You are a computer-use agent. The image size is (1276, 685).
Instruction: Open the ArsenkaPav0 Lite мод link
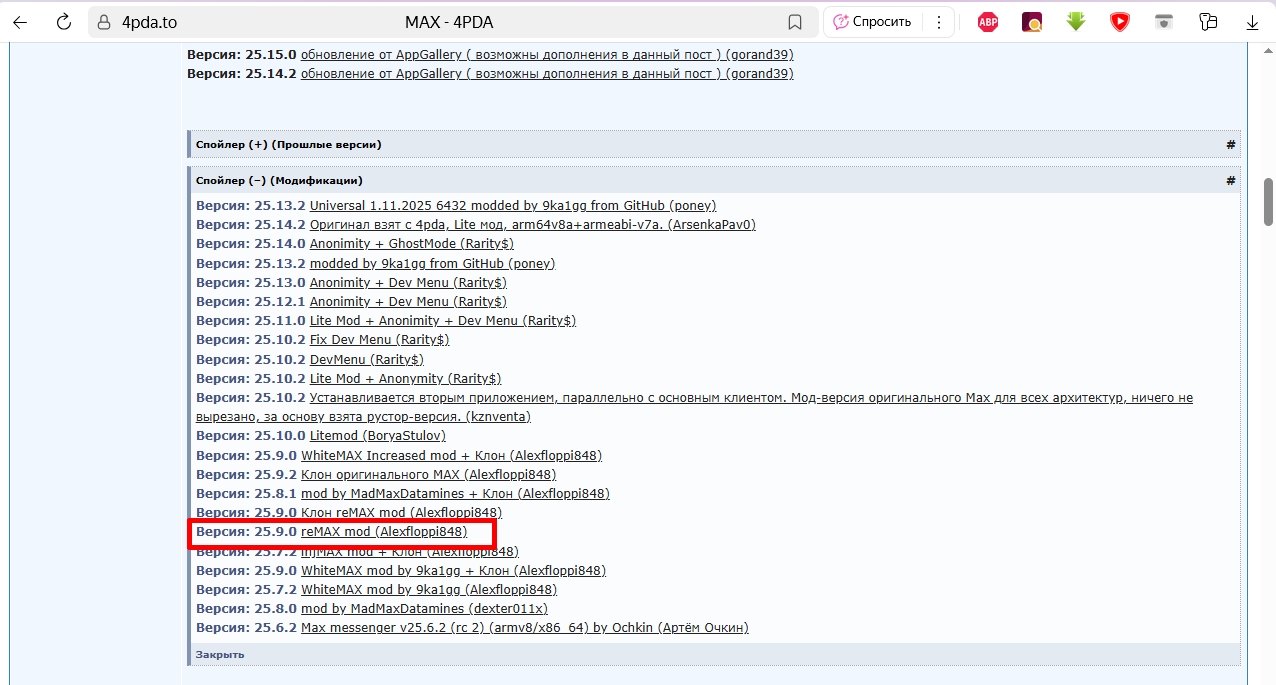pyautogui.click(x=533, y=224)
